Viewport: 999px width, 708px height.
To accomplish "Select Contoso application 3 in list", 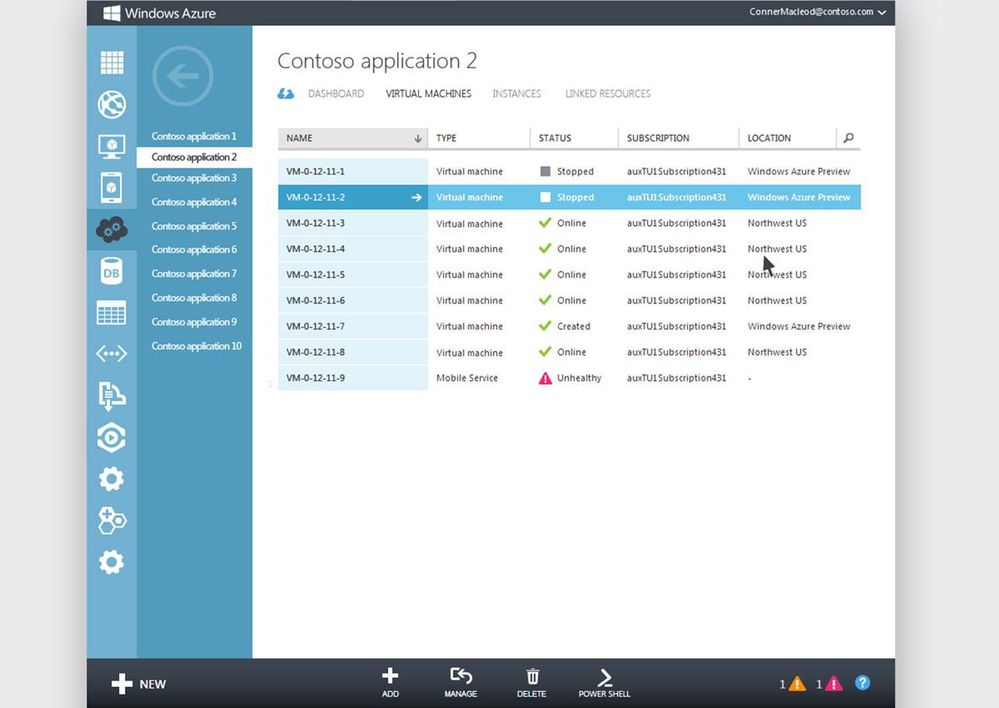I will [x=194, y=178].
